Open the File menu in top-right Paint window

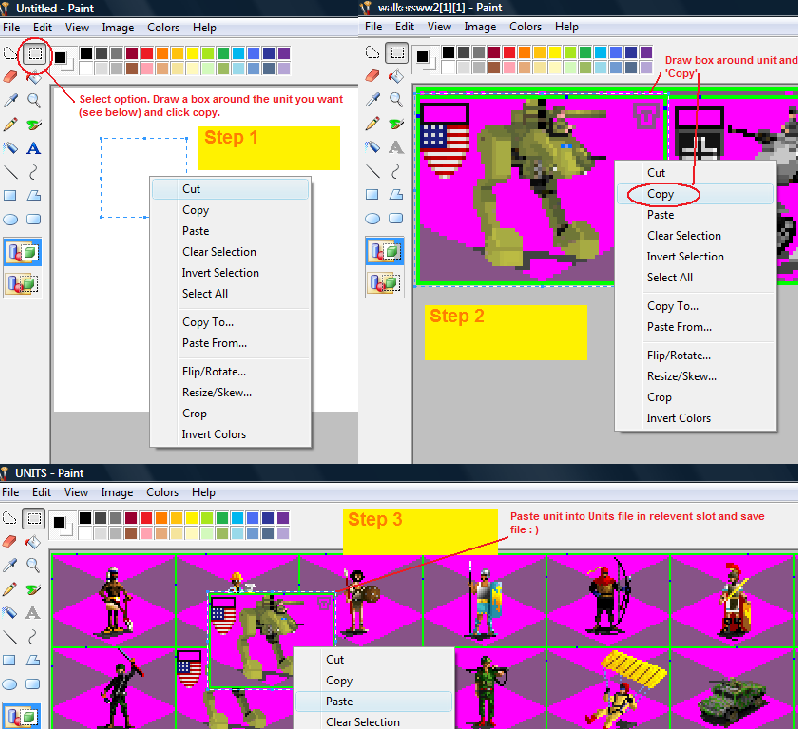[x=373, y=27]
